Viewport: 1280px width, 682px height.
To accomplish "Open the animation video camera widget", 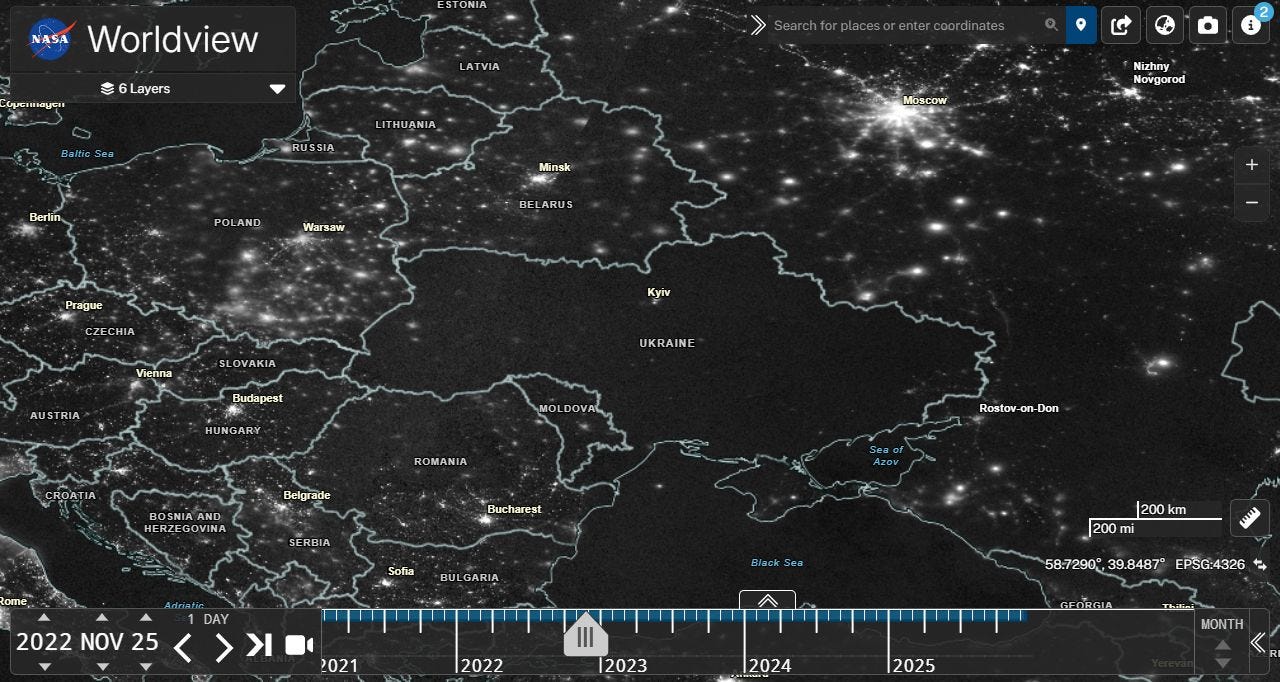I will [299, 645].
